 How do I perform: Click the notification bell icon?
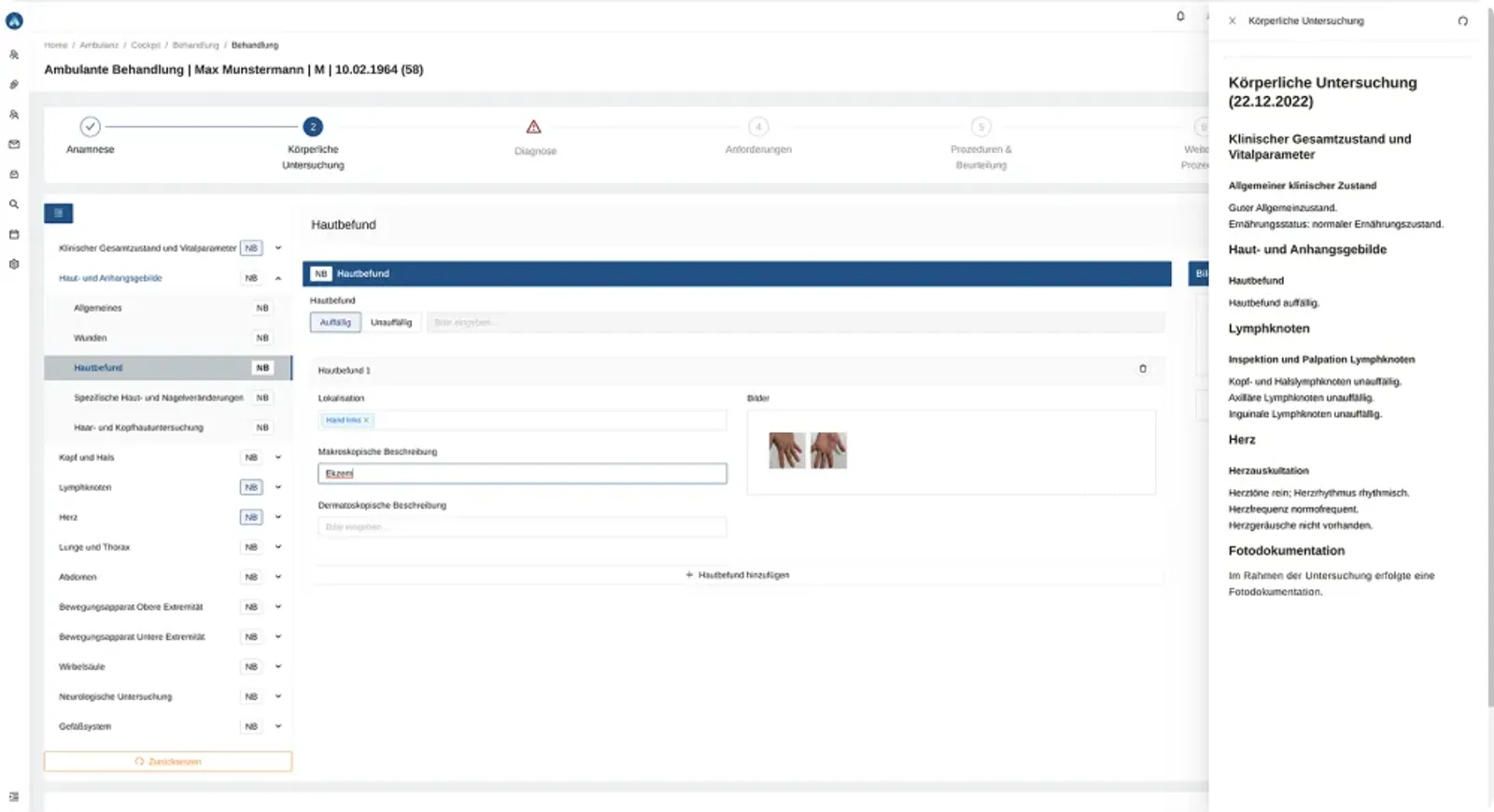[x=1180, y=16]
